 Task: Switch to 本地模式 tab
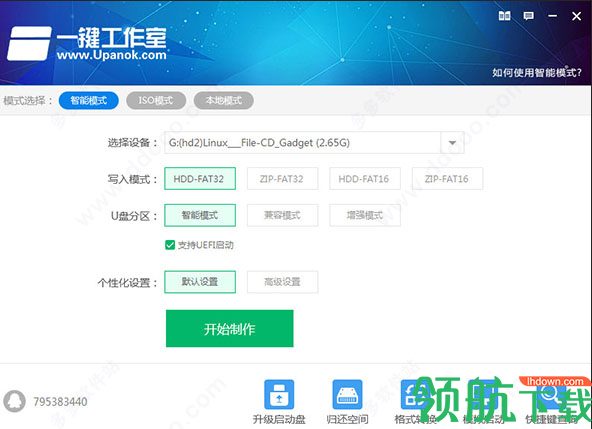click(x=224, y=100)
